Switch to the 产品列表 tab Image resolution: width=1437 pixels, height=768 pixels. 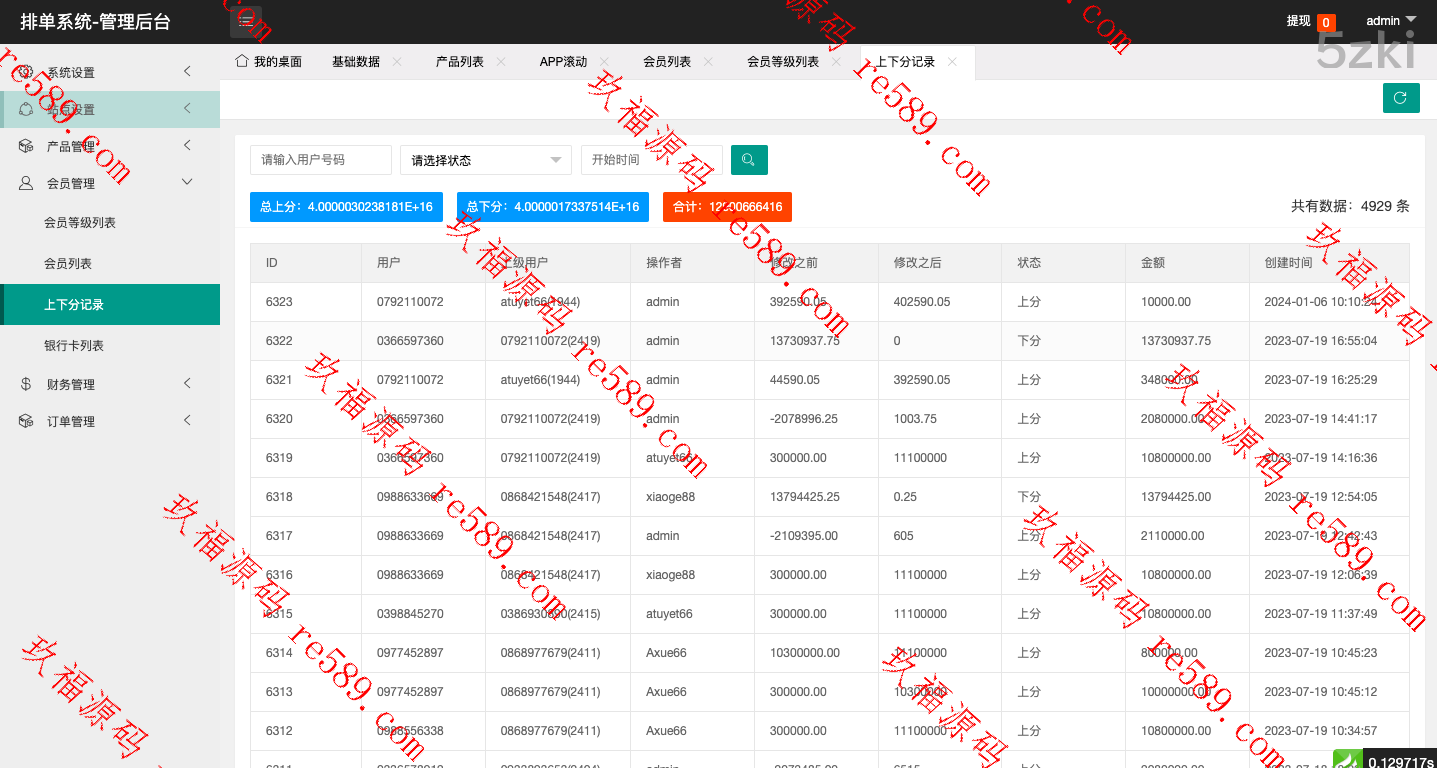click(459, 62)
